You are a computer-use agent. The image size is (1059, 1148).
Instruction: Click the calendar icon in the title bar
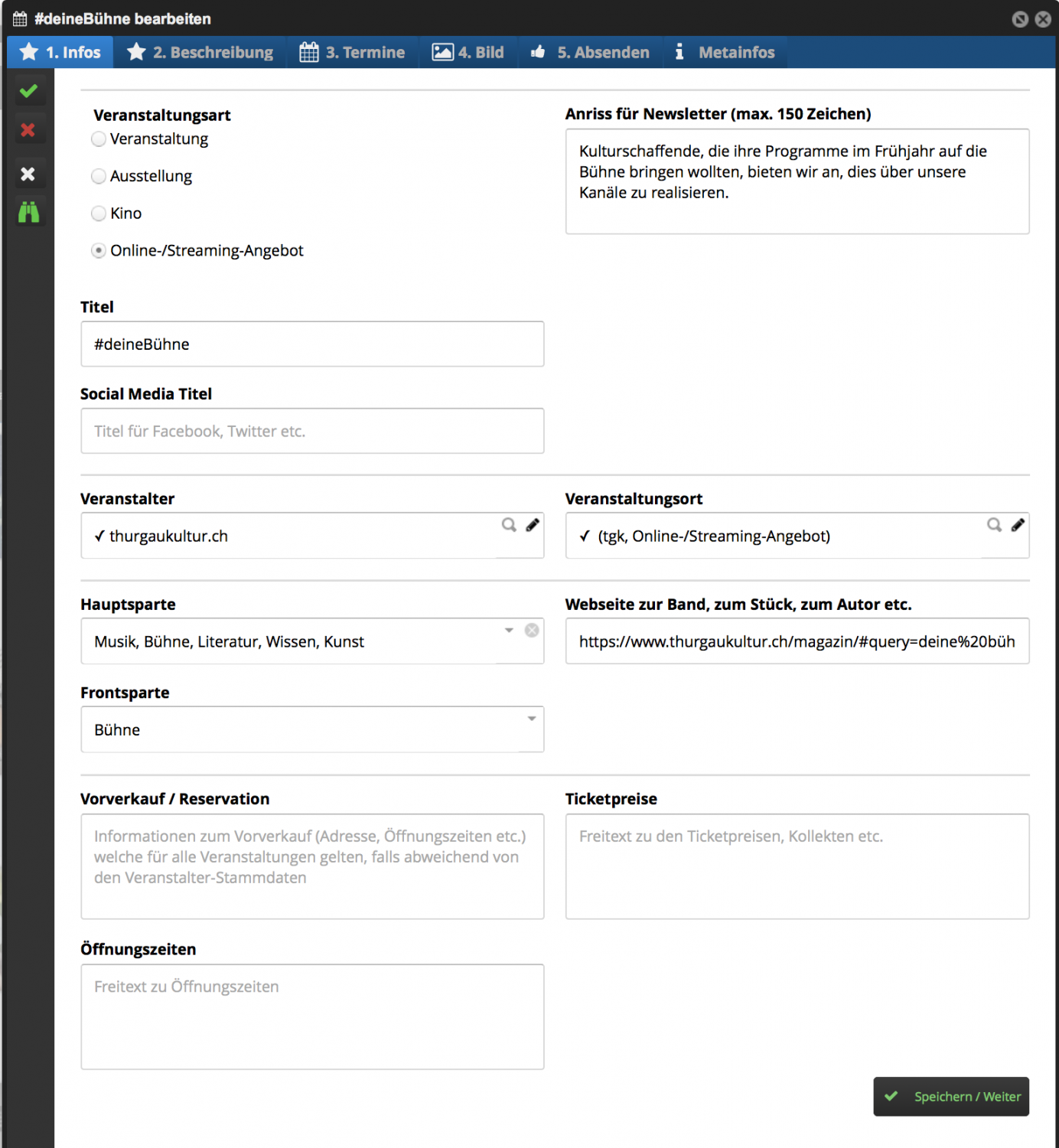(x=20, y=19)
